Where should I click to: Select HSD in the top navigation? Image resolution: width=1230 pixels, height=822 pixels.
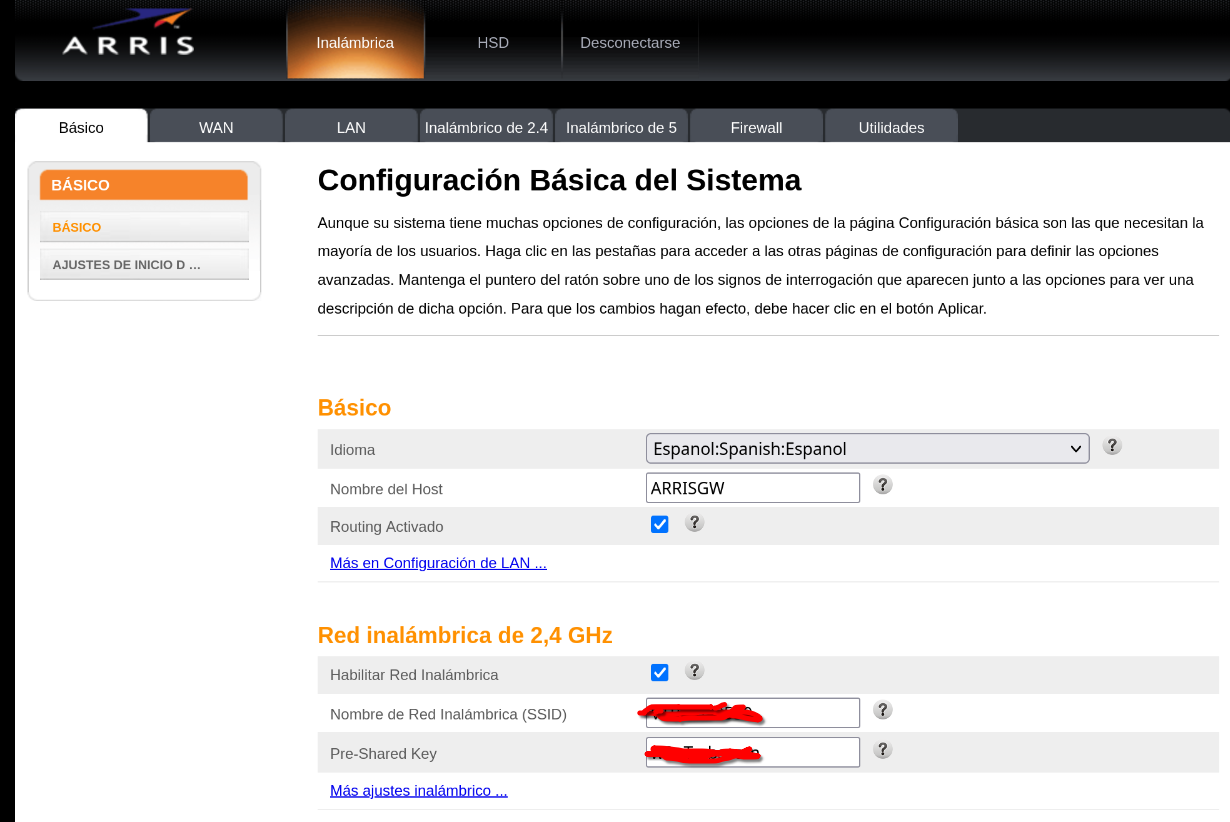(493, 43)
